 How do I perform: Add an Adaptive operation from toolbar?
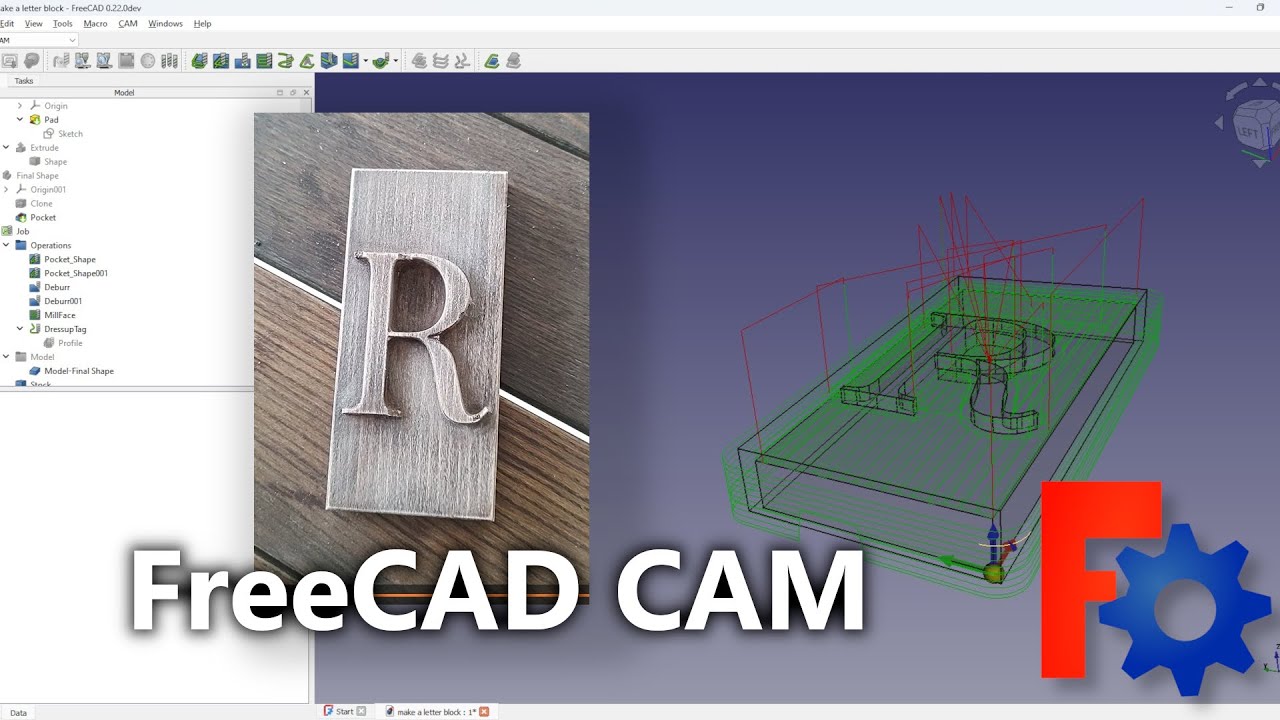point(307,61)
